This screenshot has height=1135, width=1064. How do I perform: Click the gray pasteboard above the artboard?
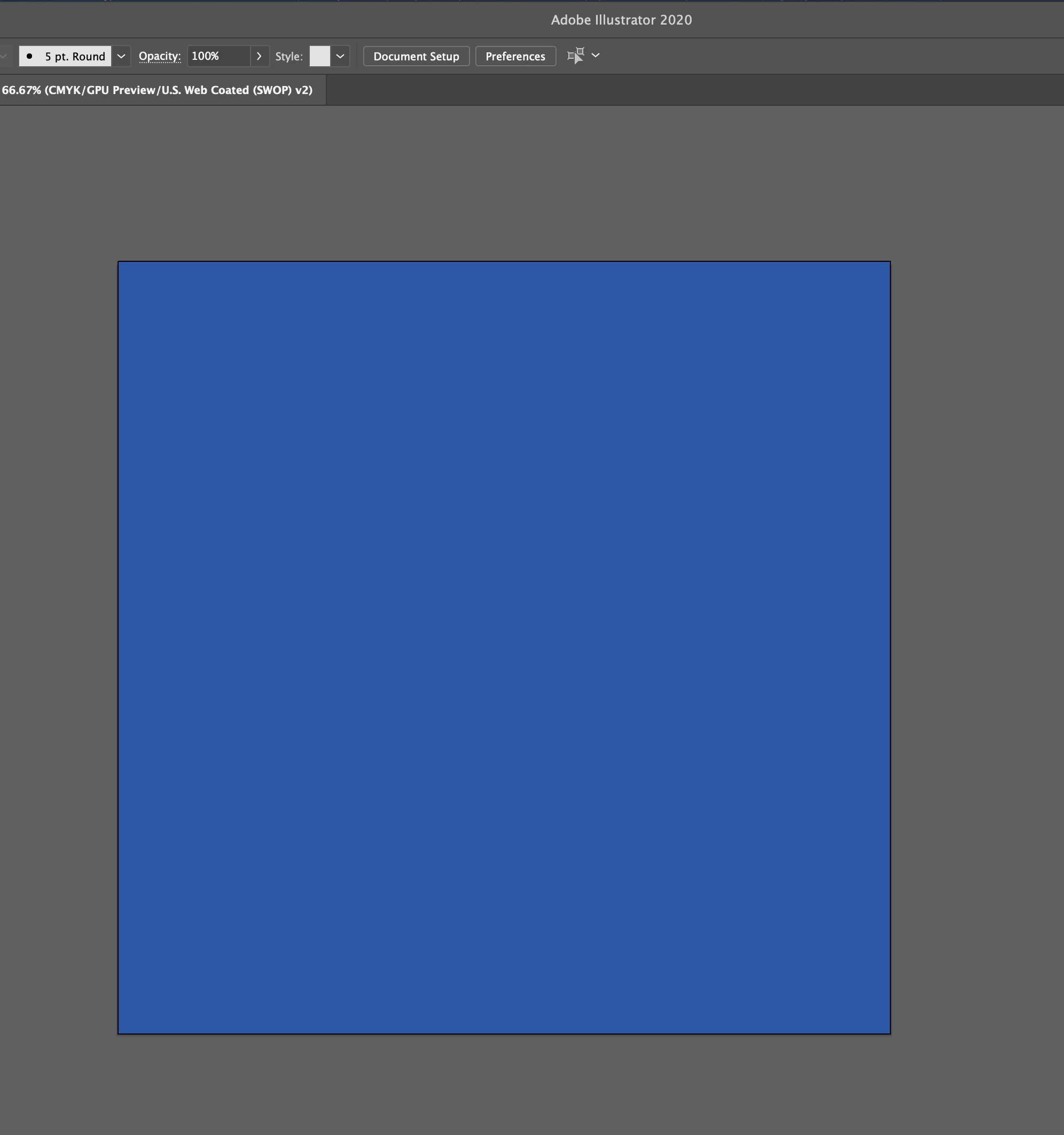click(504, 183)
